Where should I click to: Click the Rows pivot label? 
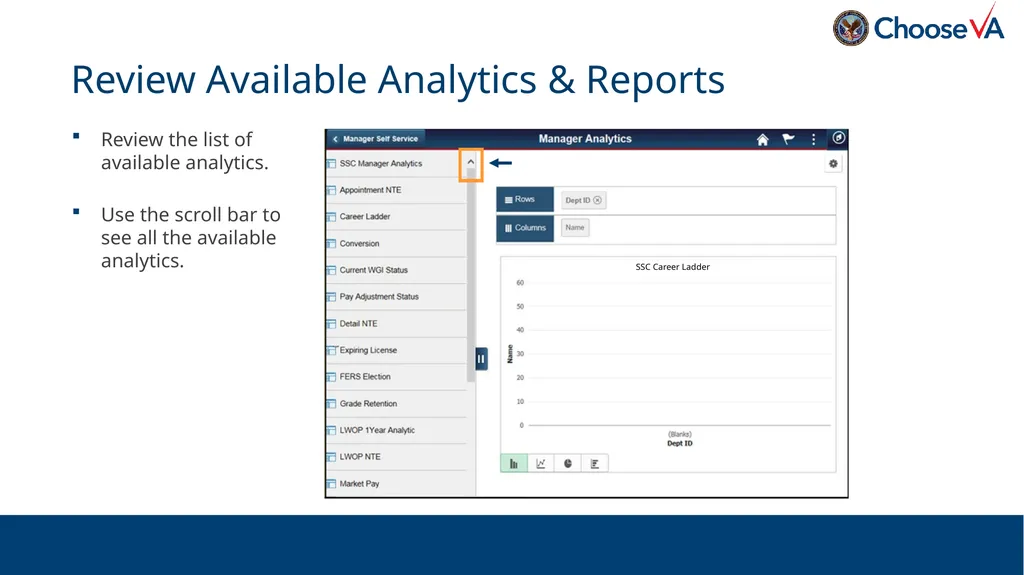click(x=524, y=199)
